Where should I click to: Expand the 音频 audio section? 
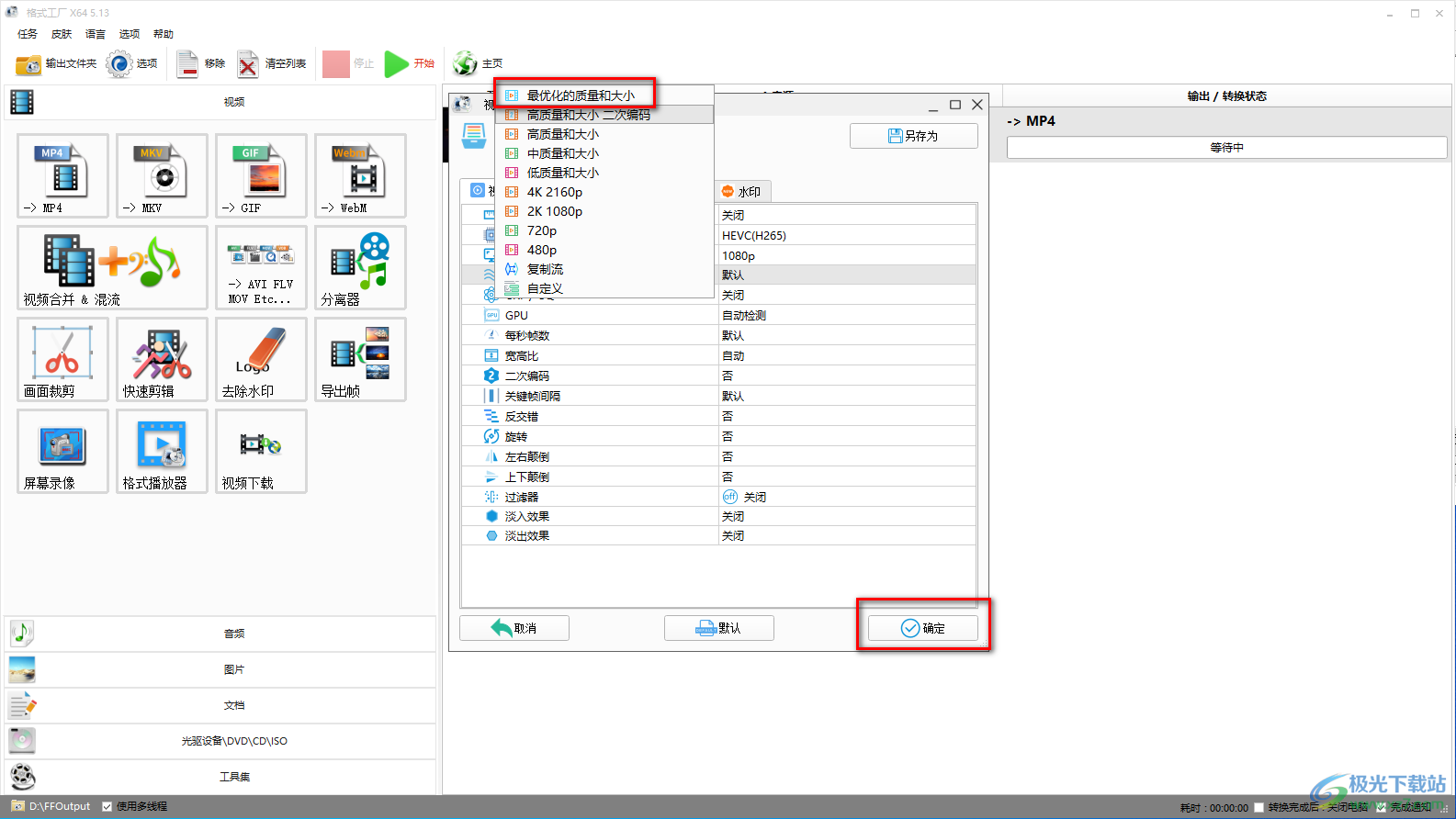(220, 634)
